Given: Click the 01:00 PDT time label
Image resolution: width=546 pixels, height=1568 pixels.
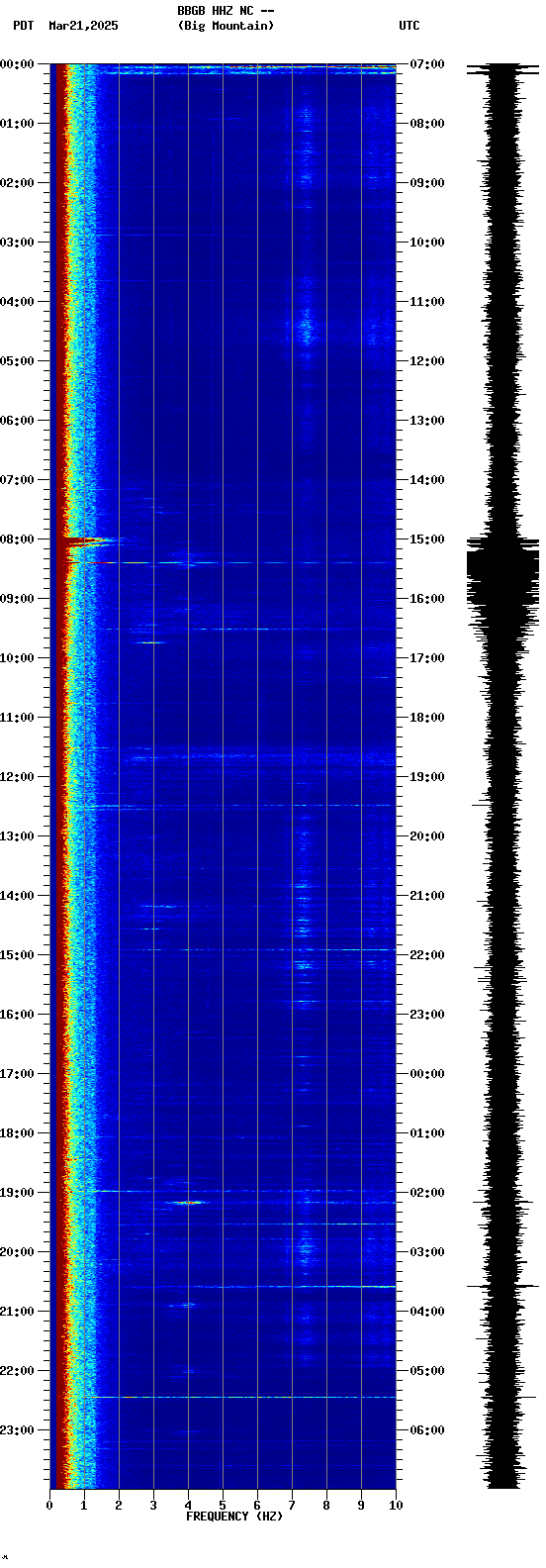Looking at the screenshot, I should [18, 124].
